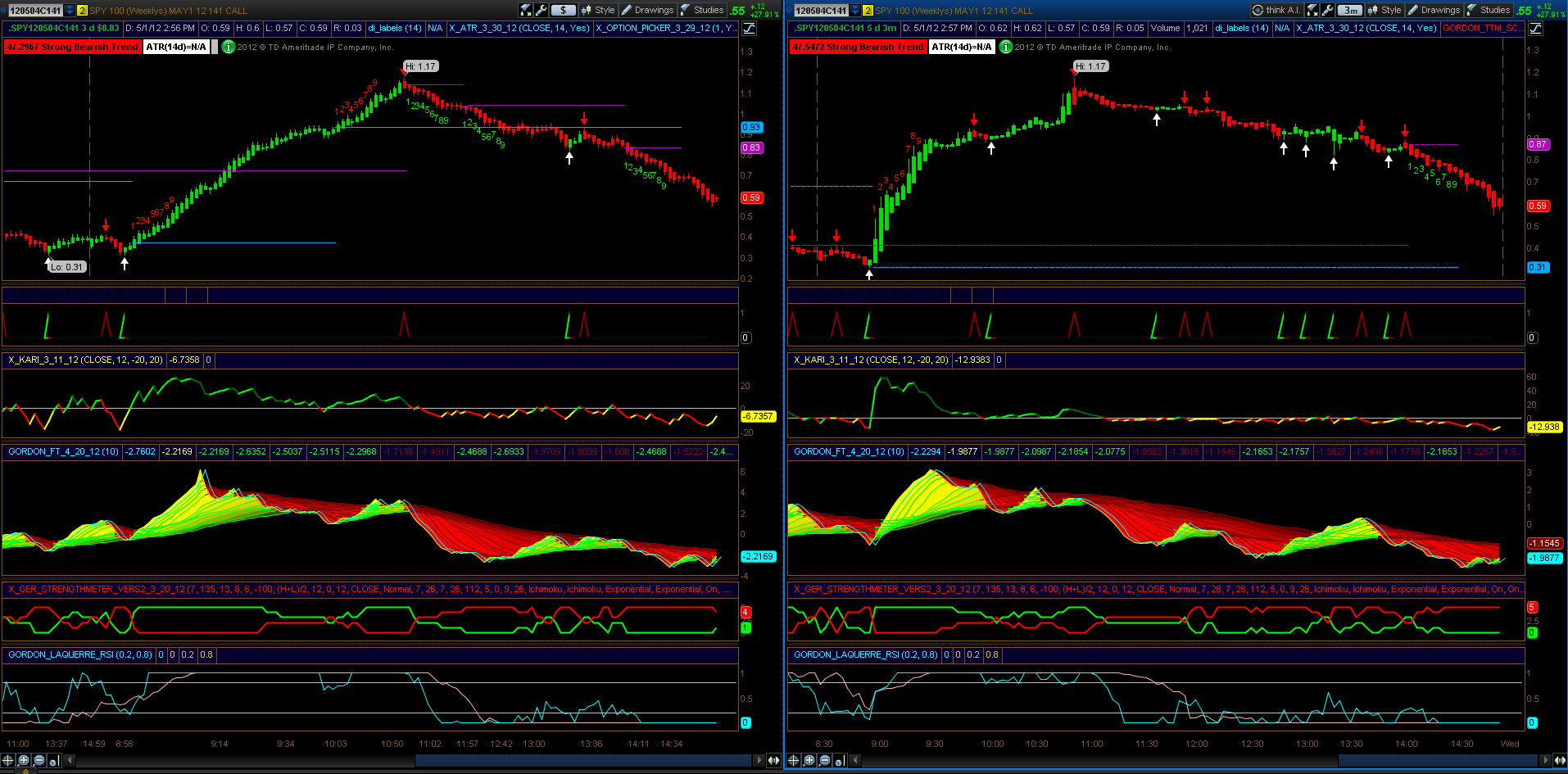This screenshot has width=1568, height=774.
Task: Zoom in on right chart
Action: pos(809,760)
